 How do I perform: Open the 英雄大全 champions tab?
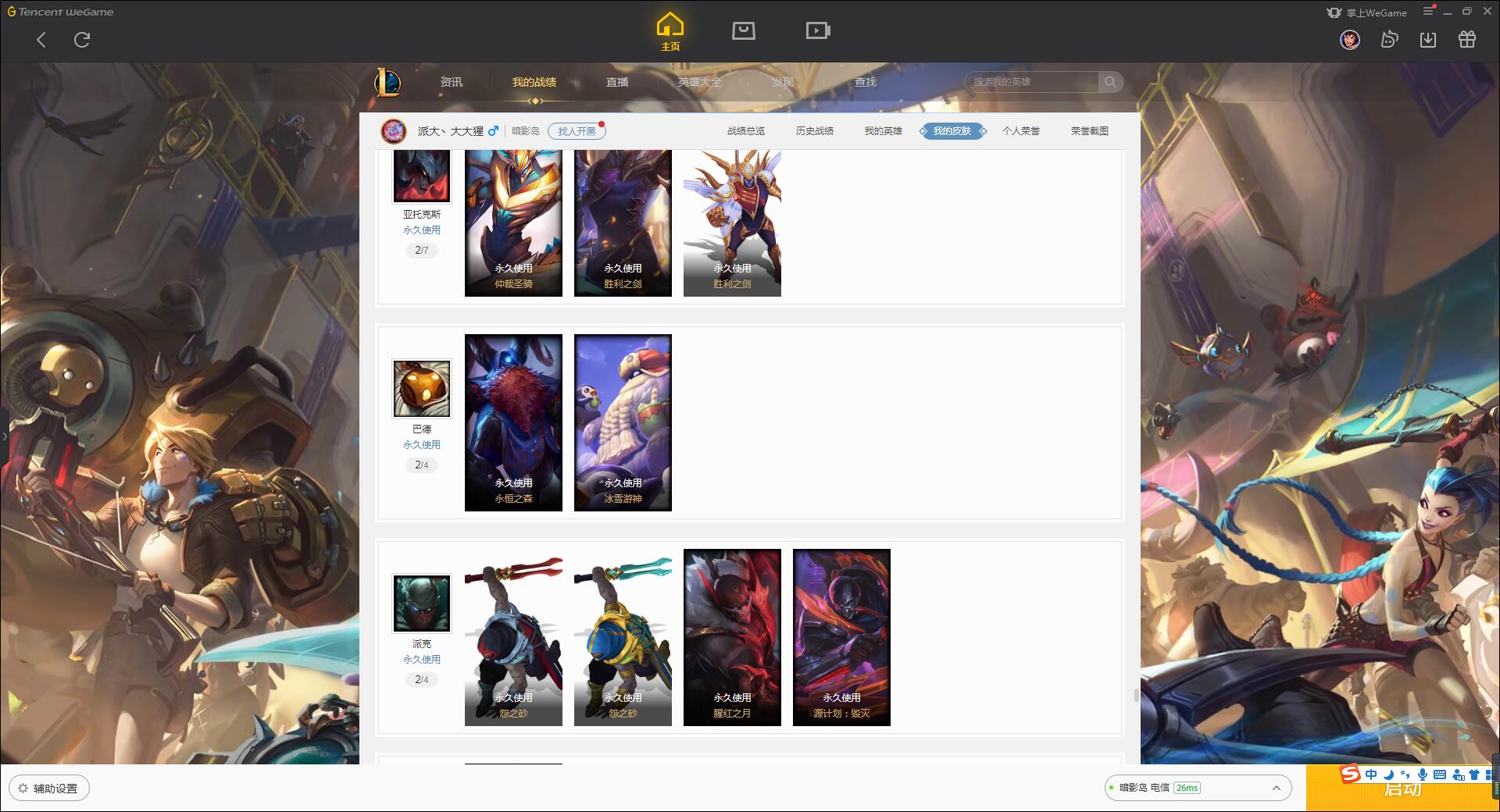coord(700,82)
